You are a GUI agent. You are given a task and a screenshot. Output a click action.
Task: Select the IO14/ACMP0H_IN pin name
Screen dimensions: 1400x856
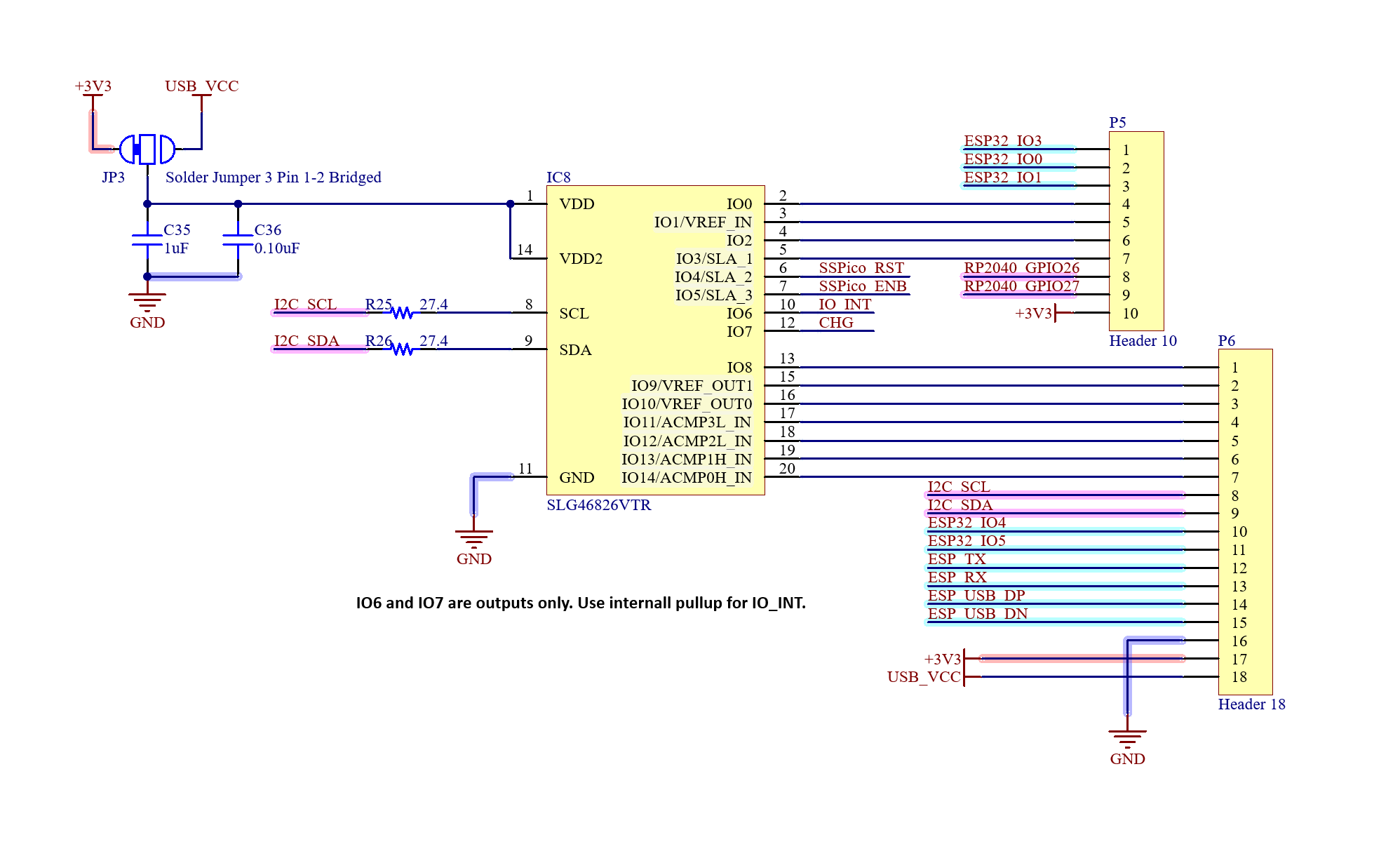(x=687, y=478)
